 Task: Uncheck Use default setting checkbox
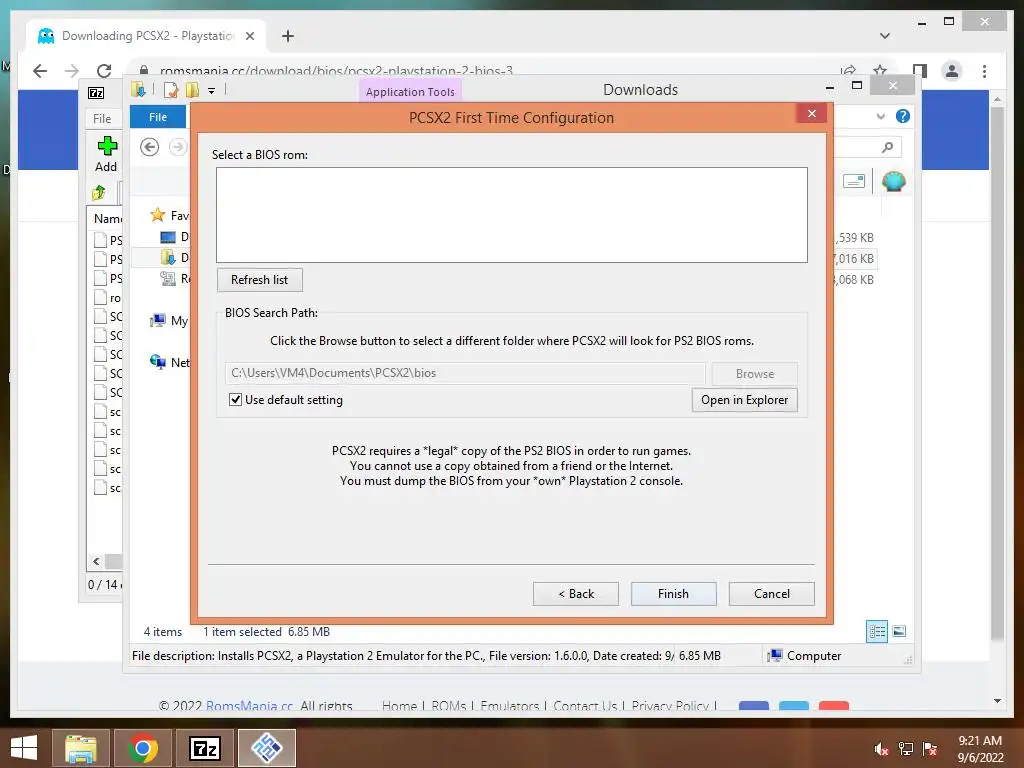[235, 400]
